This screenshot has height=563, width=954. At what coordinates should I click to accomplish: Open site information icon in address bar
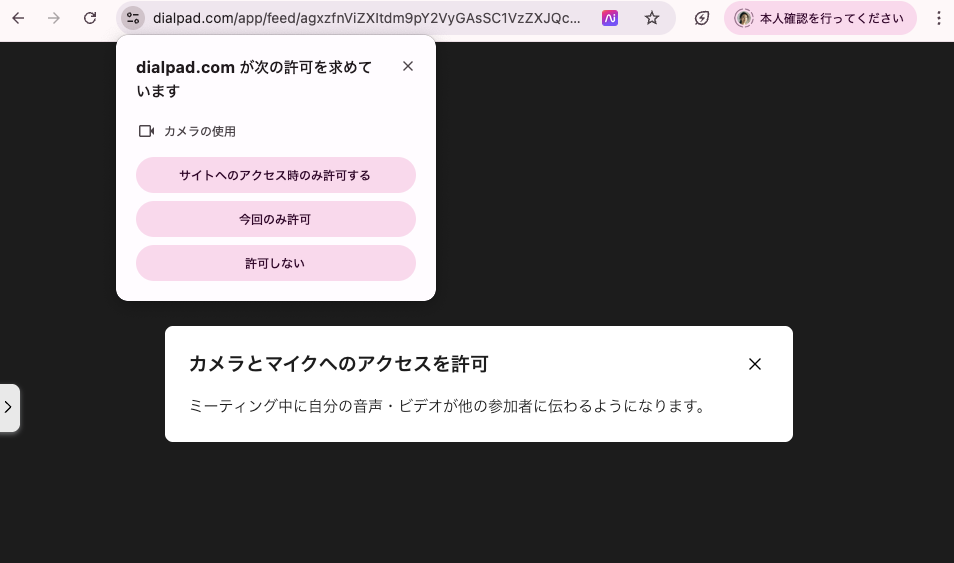click(133, 18)
